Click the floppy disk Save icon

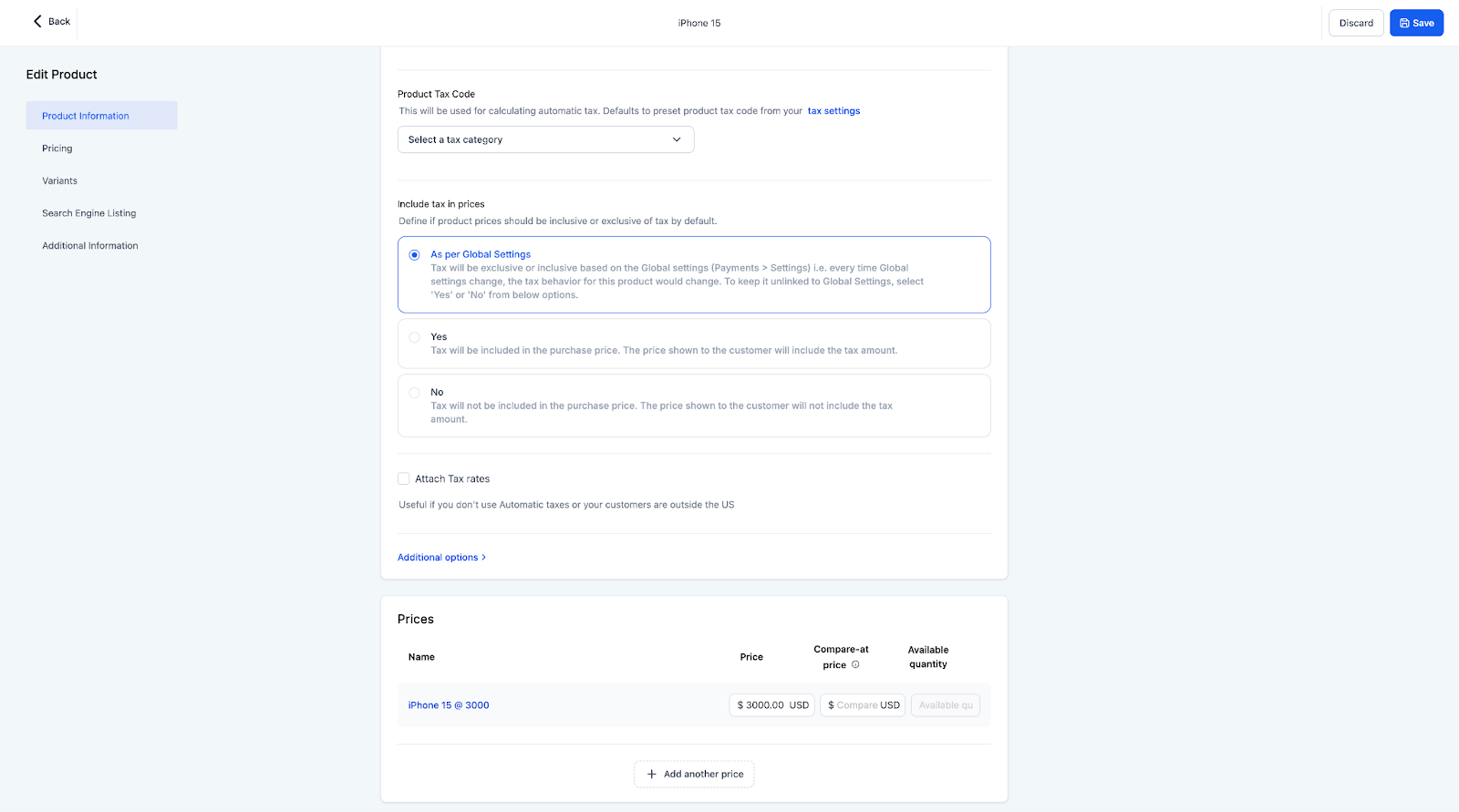(1404, 24)
